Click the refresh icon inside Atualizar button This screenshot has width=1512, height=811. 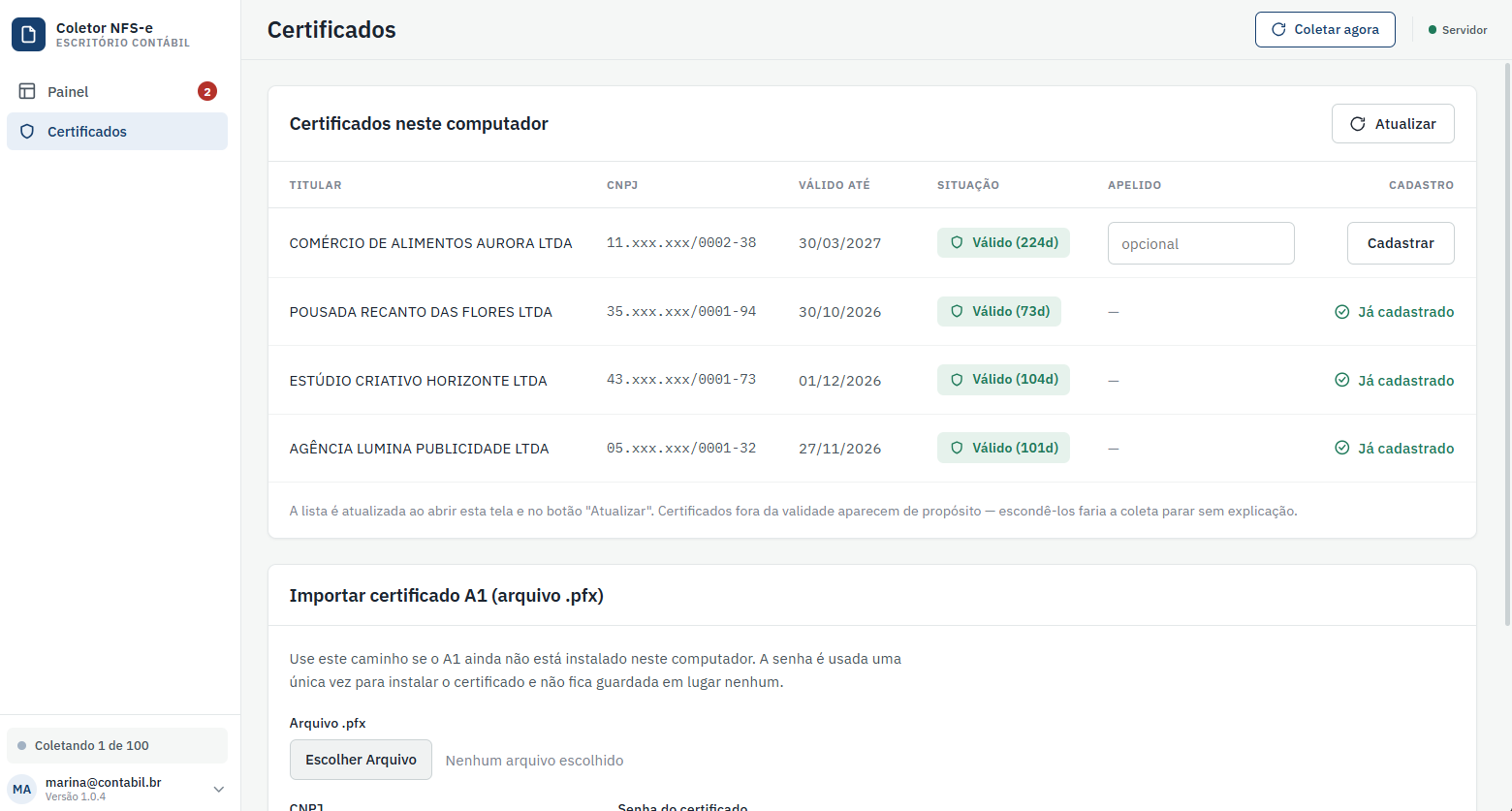tap(1358, 124)
